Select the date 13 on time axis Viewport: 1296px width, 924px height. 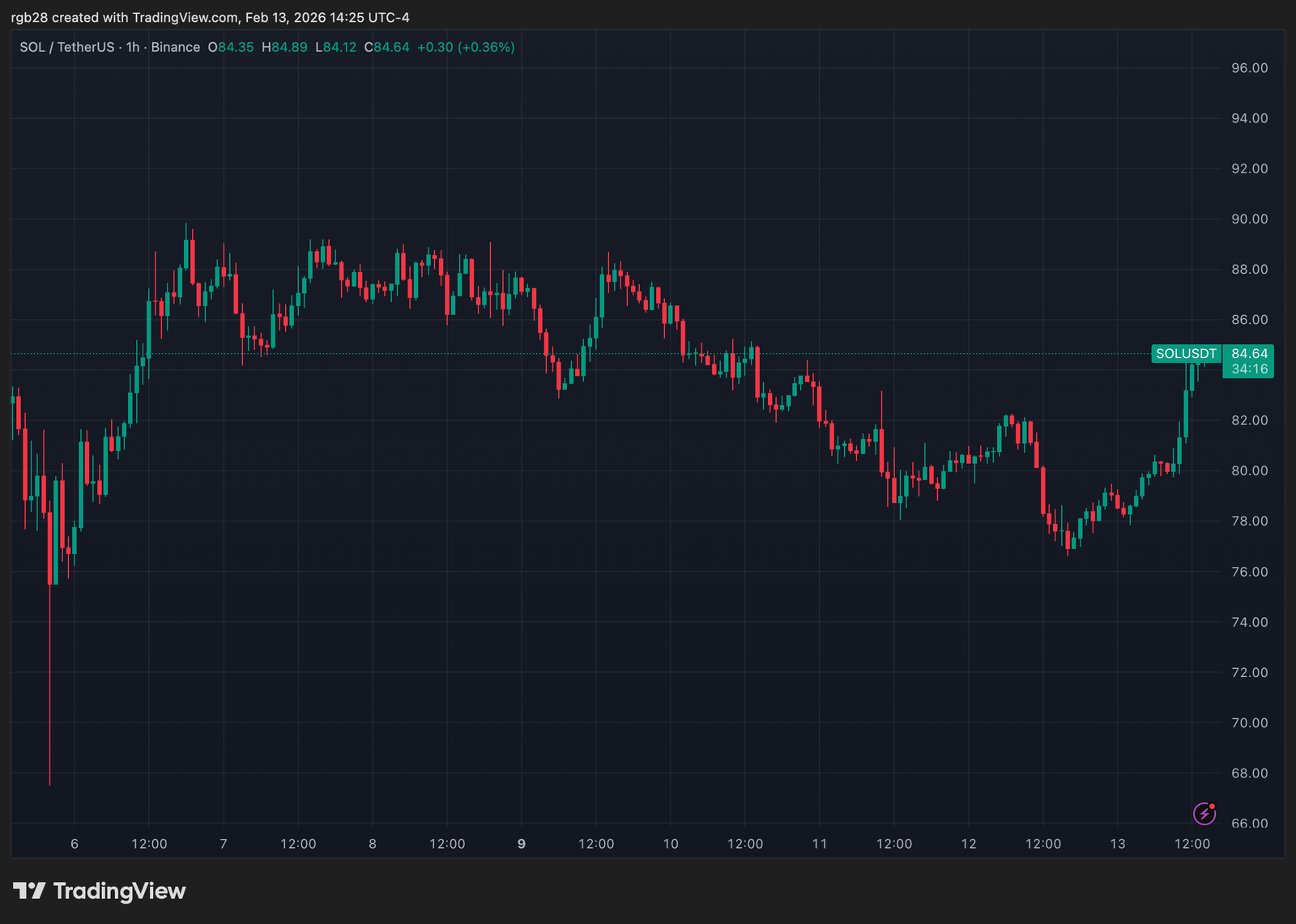(1118, 843)
